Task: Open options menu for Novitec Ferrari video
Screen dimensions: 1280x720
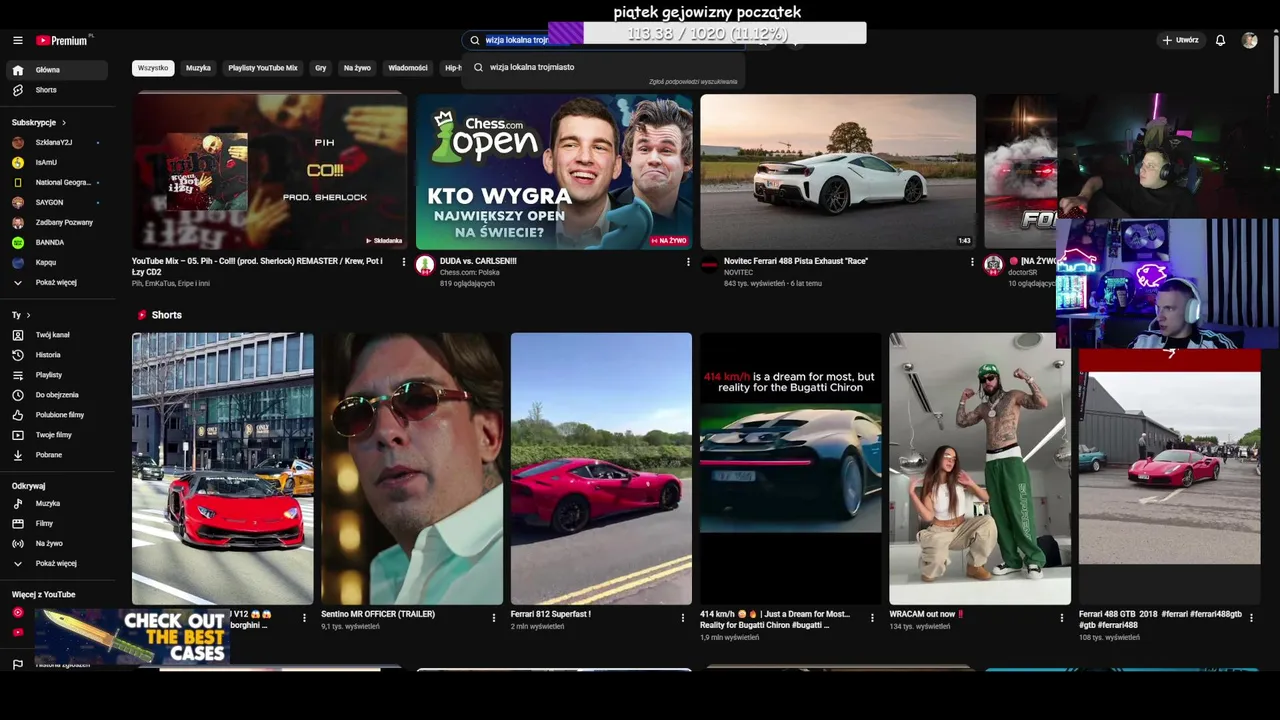Action: [972, 262]
